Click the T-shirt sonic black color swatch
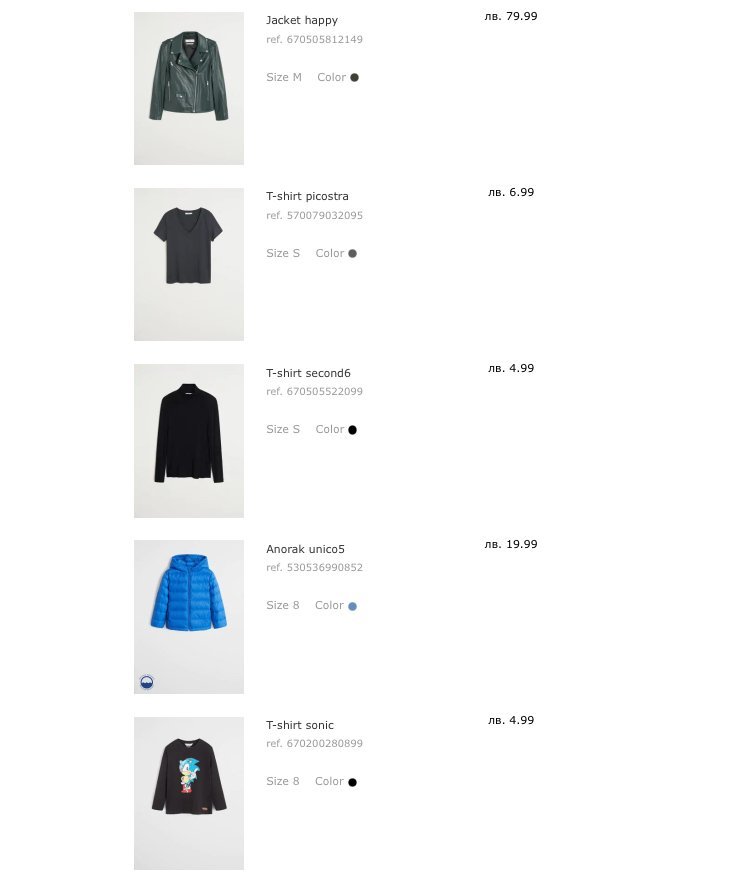This screenshot has width=745, height=873. [352, 782]
